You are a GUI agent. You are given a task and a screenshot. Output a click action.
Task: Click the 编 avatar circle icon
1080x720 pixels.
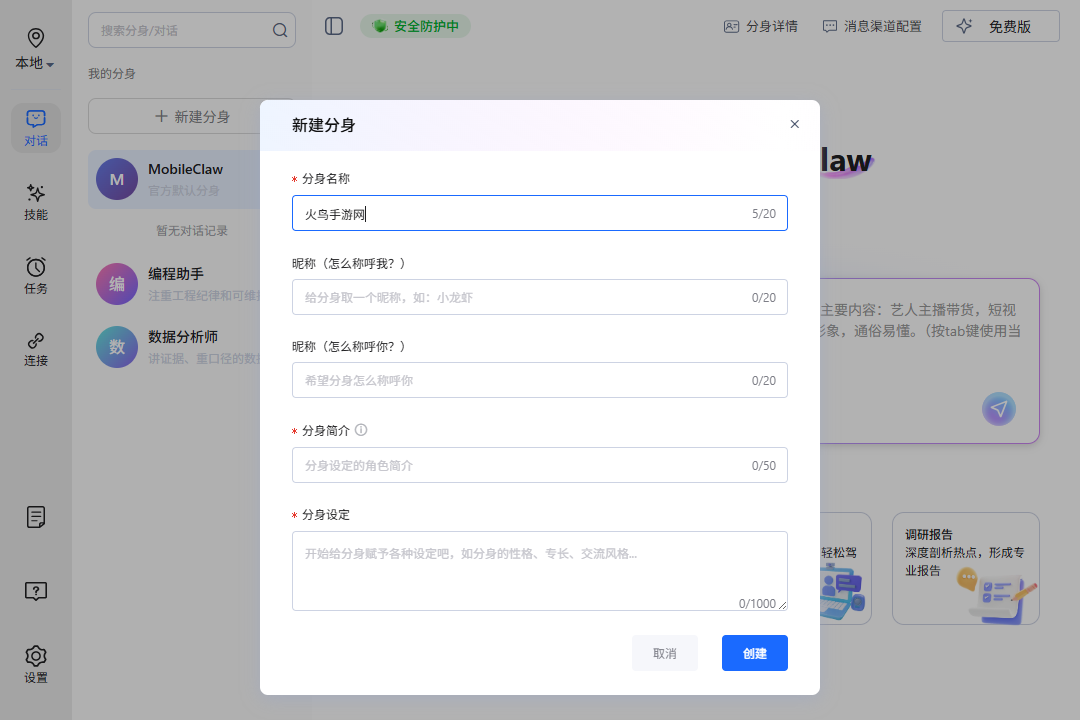click(117, 284)
